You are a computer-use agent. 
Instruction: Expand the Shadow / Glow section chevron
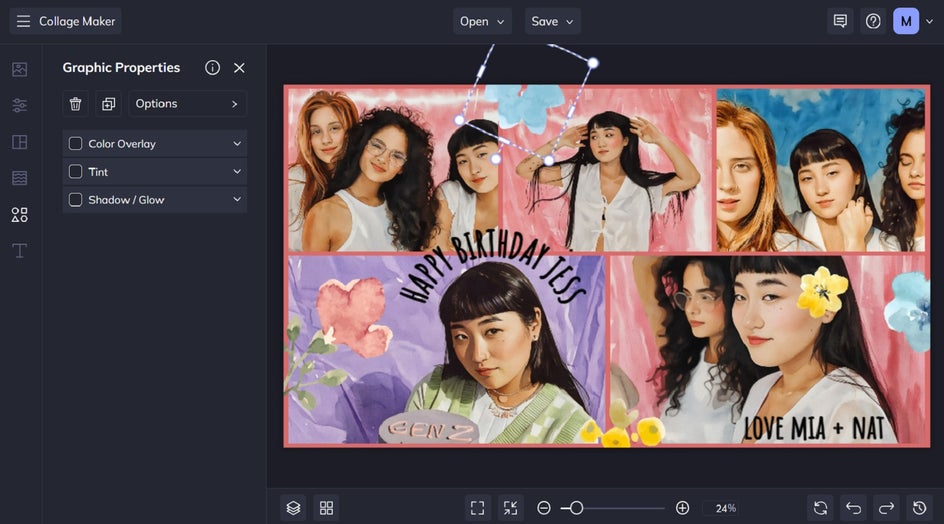[237, 199]
